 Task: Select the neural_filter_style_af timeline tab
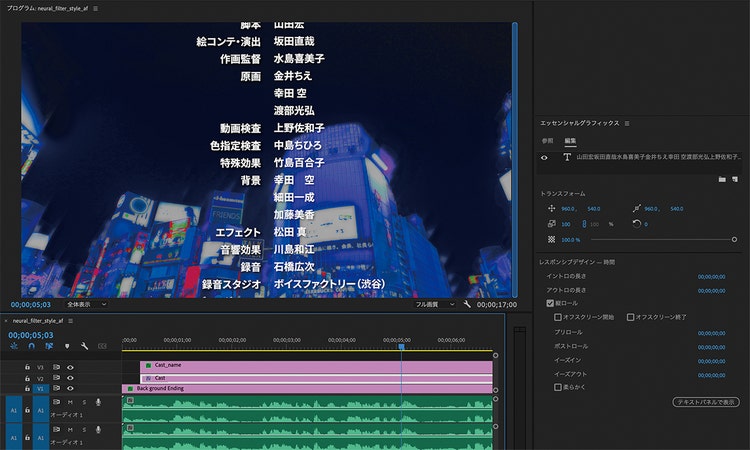click(x=38, y=321)
